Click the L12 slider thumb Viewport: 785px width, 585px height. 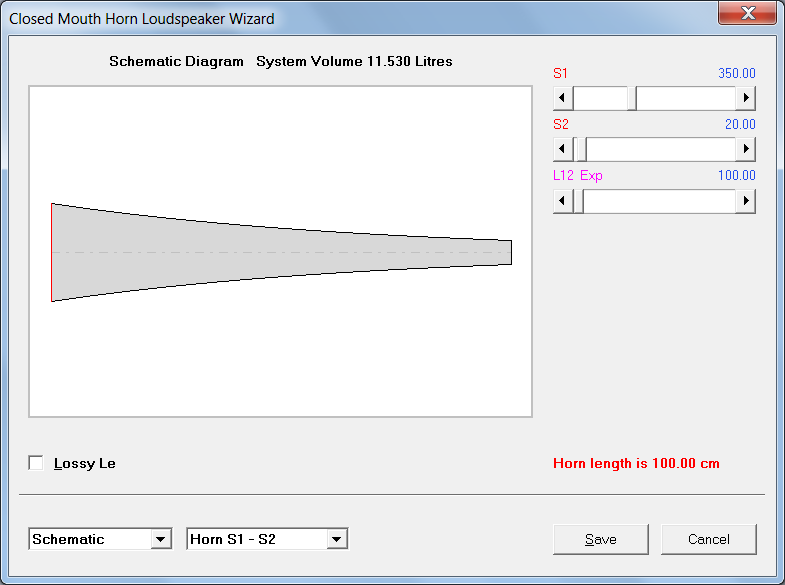tap(578, 201)
